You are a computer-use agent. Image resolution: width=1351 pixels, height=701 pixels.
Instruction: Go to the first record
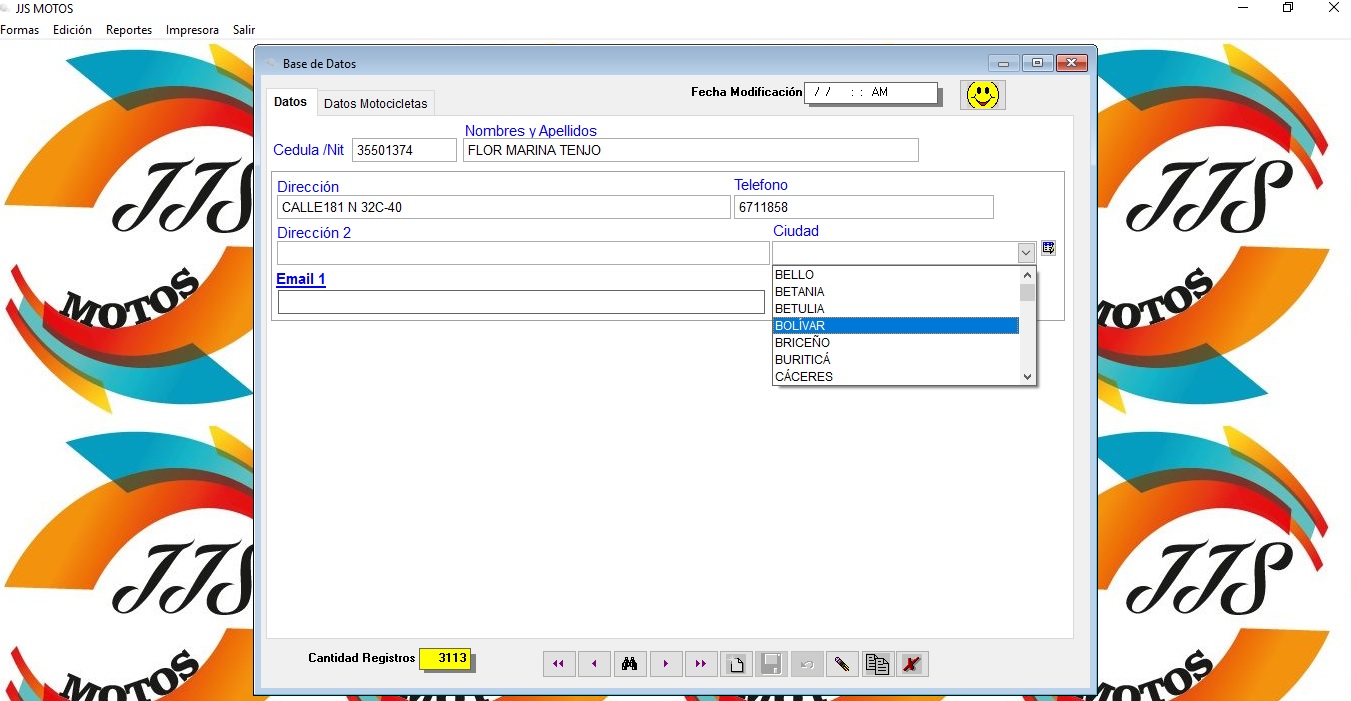click(x=559, y=664)
